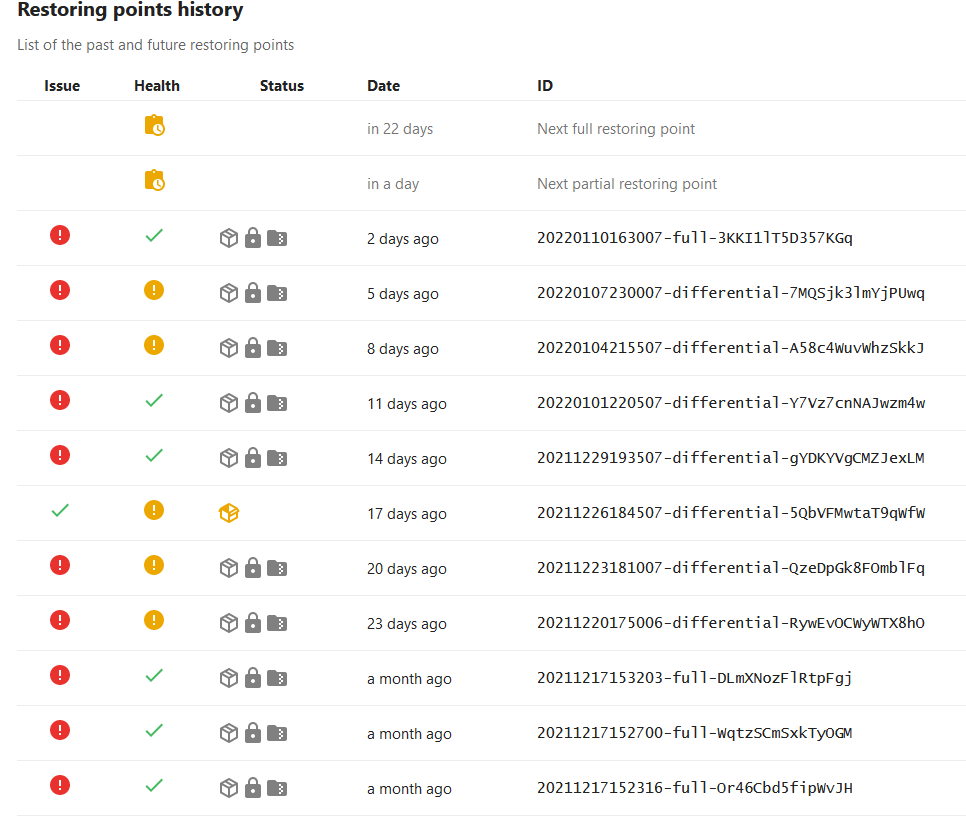The image size is (966, 824).
Task: Click the 'in a day' date cell
Action: point(393,184)
